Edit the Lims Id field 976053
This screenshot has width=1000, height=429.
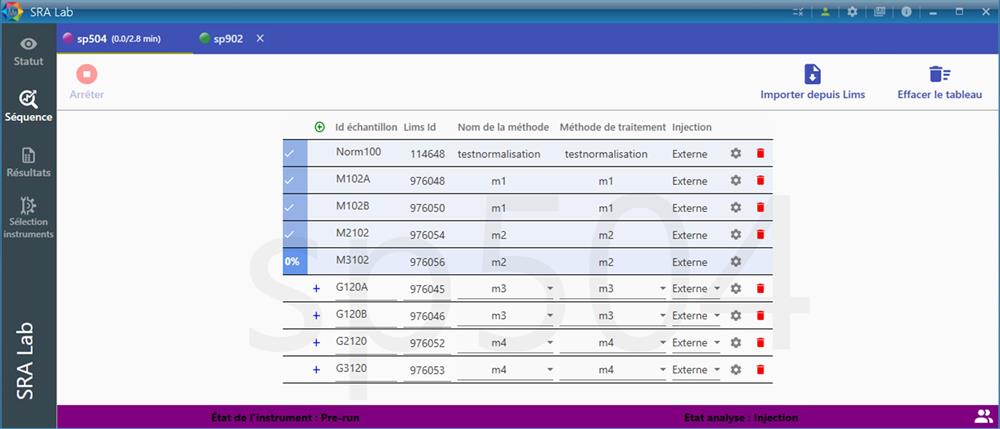[427, 370]
